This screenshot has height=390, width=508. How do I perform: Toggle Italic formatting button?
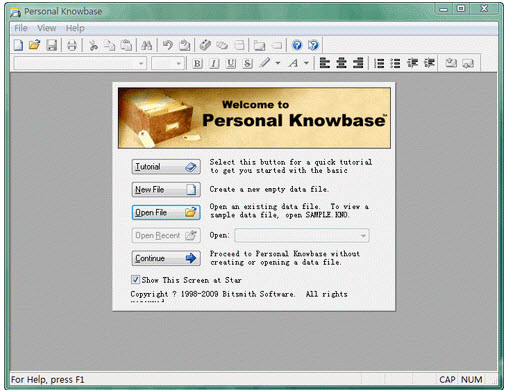(214, 63)
